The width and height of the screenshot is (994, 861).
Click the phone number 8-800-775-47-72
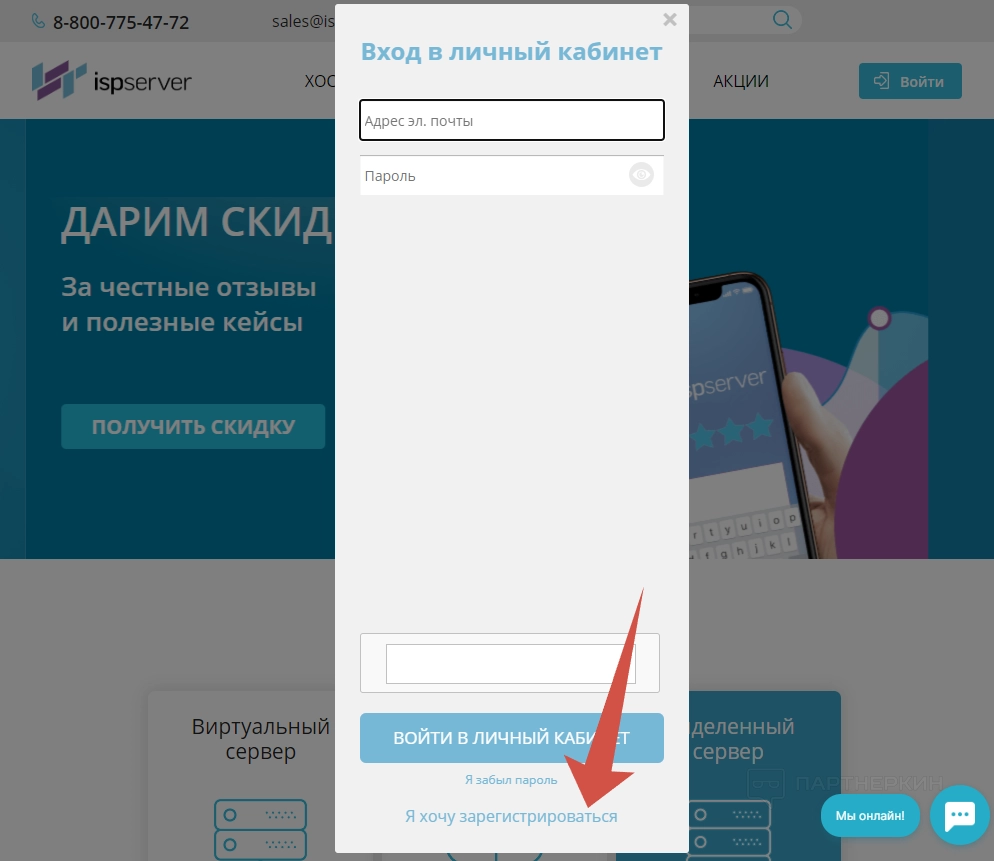coord(121,23)
